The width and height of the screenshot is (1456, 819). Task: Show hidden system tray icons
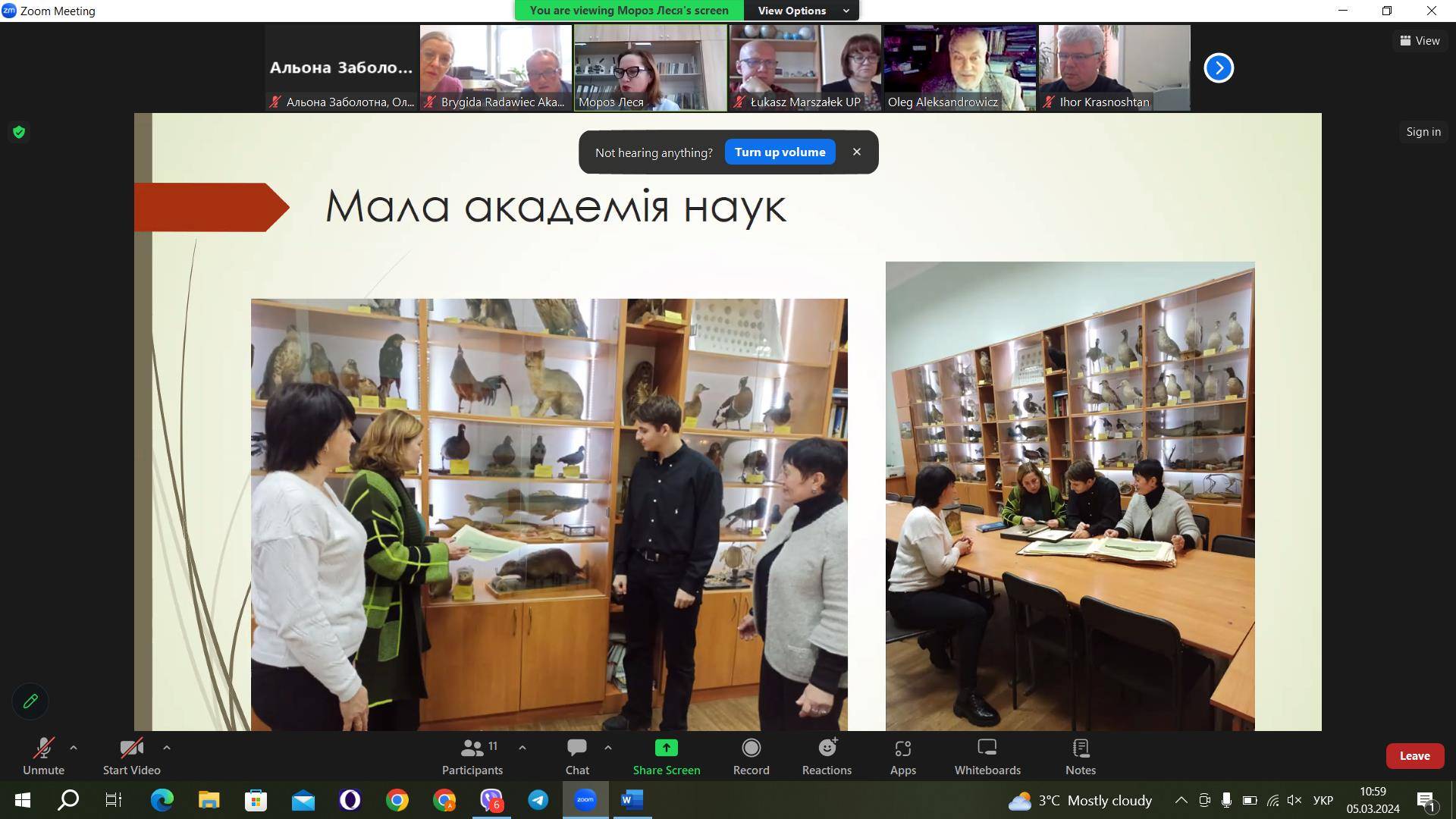tap(1181, 800)
